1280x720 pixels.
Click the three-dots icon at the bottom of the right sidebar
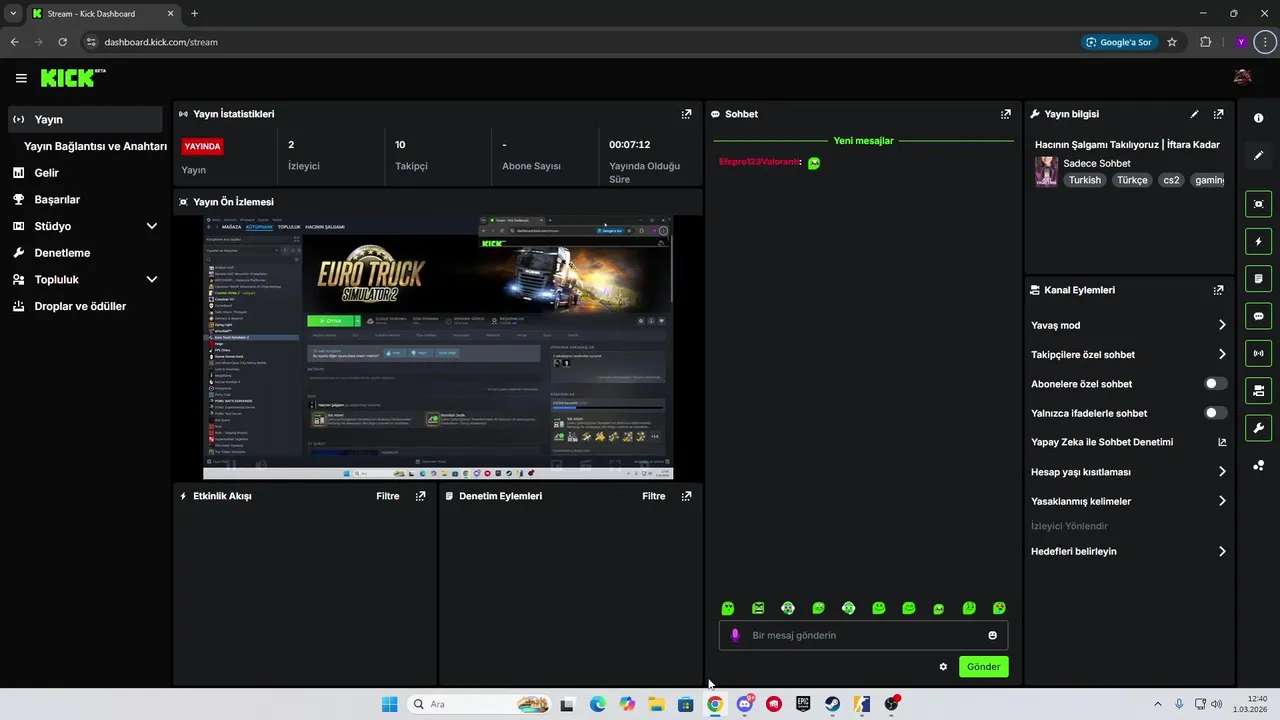tap(1258, 465)
